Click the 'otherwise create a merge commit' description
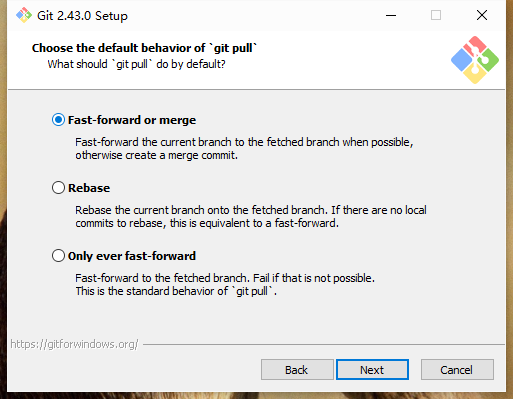 tap(156, 155)
